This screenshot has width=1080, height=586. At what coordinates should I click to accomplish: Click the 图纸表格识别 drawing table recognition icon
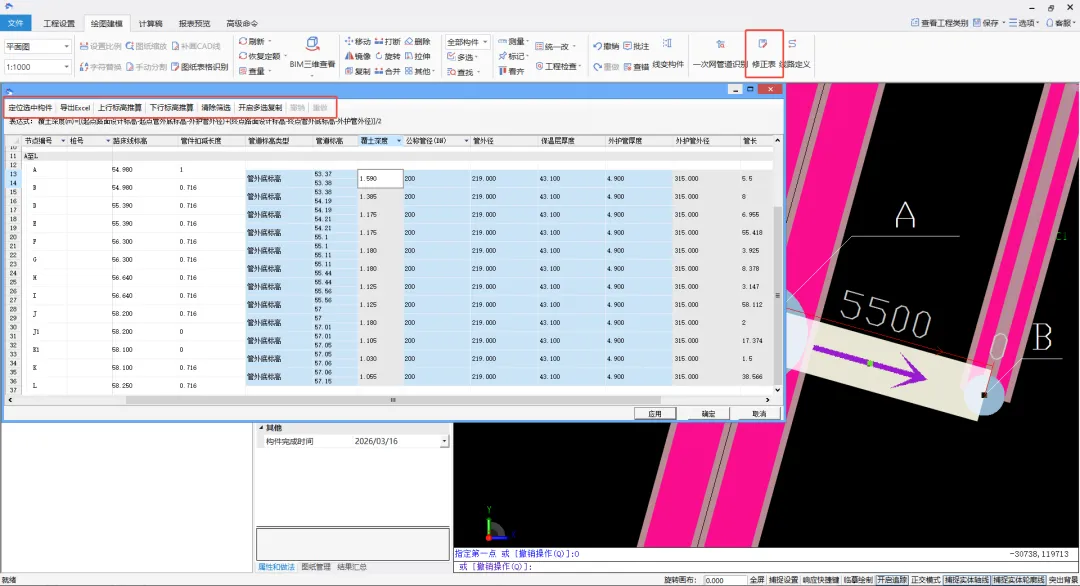click(200, 67)
